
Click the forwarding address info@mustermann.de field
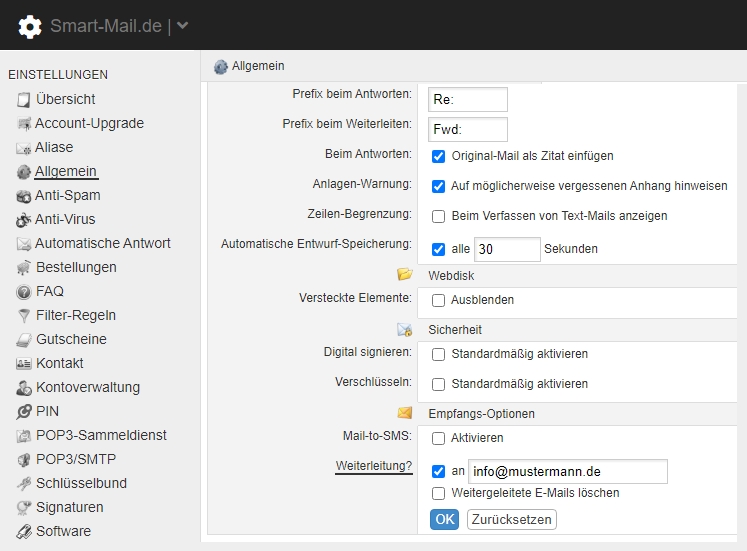coord(568,471)
